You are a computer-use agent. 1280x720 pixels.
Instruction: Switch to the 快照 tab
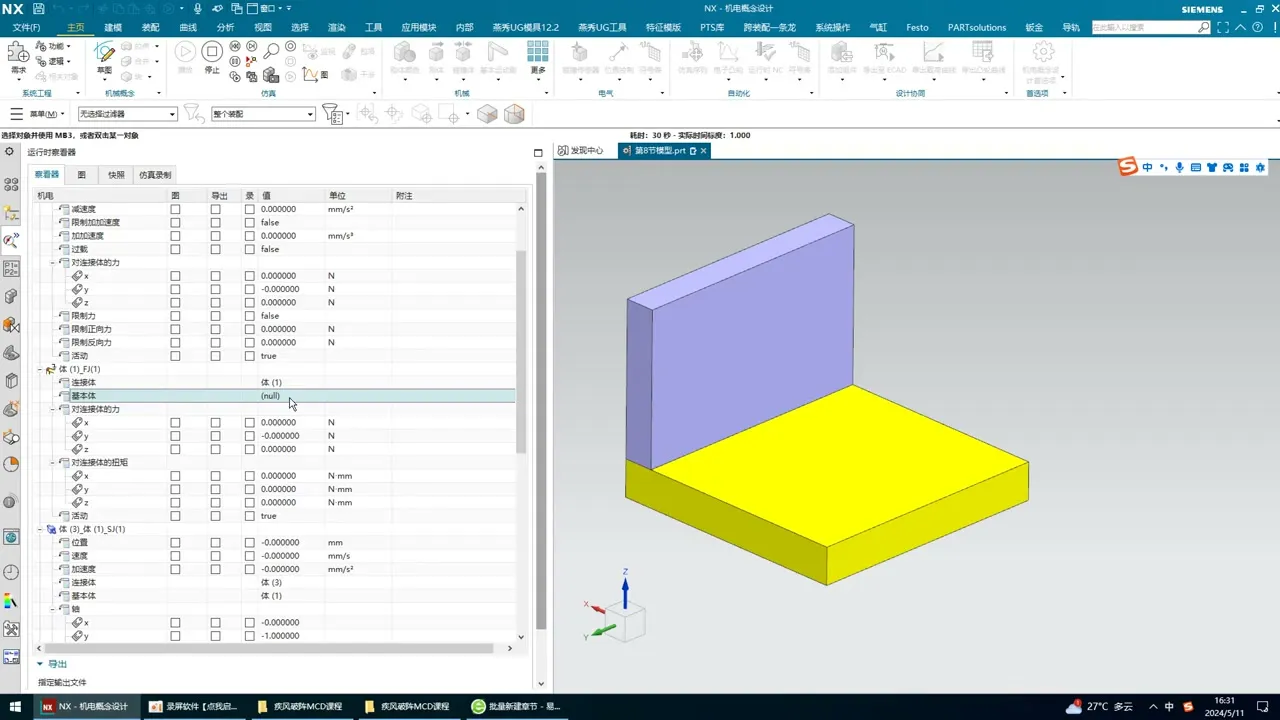coord(116,175)
